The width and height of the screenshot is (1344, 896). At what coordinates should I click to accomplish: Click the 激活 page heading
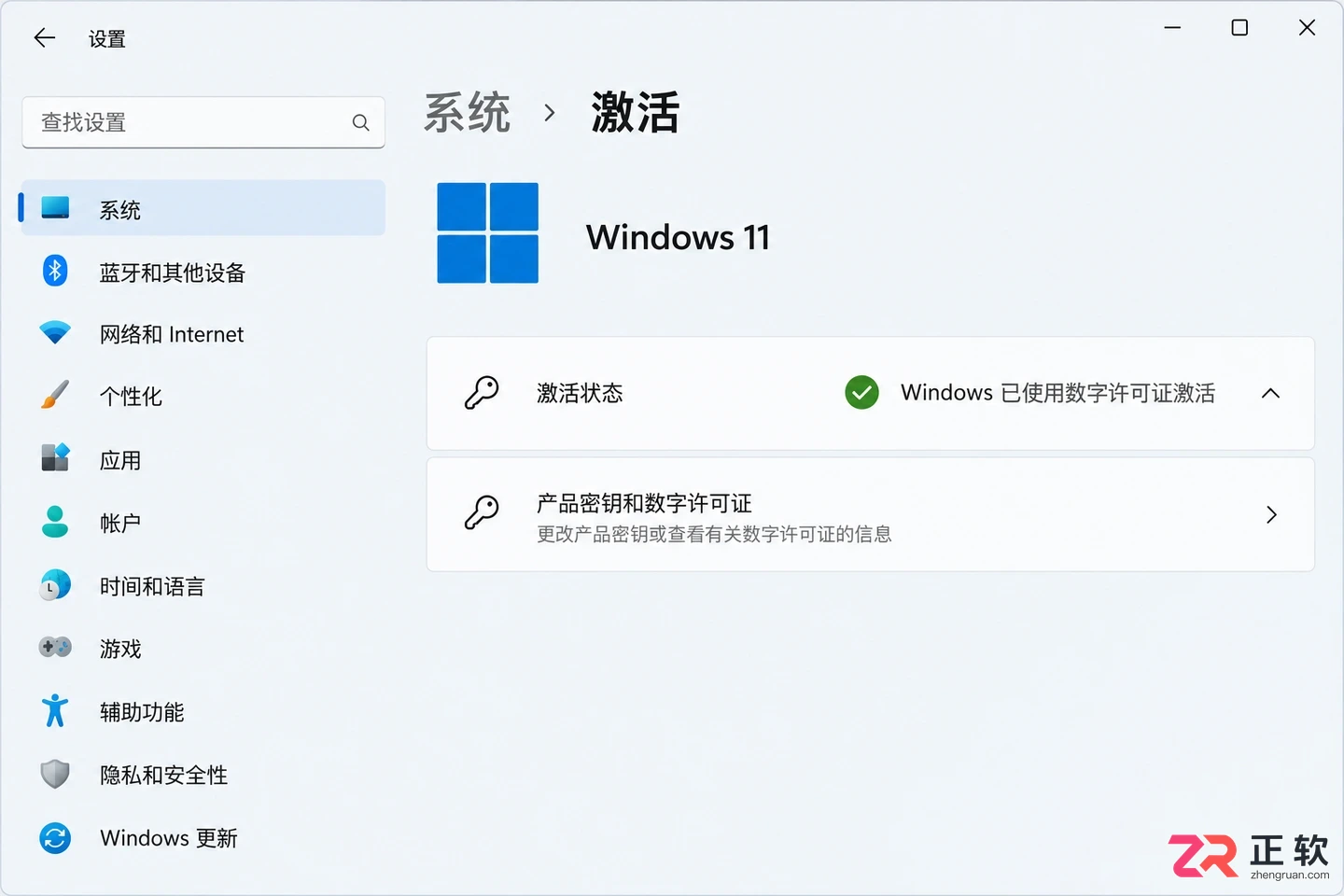636,113
